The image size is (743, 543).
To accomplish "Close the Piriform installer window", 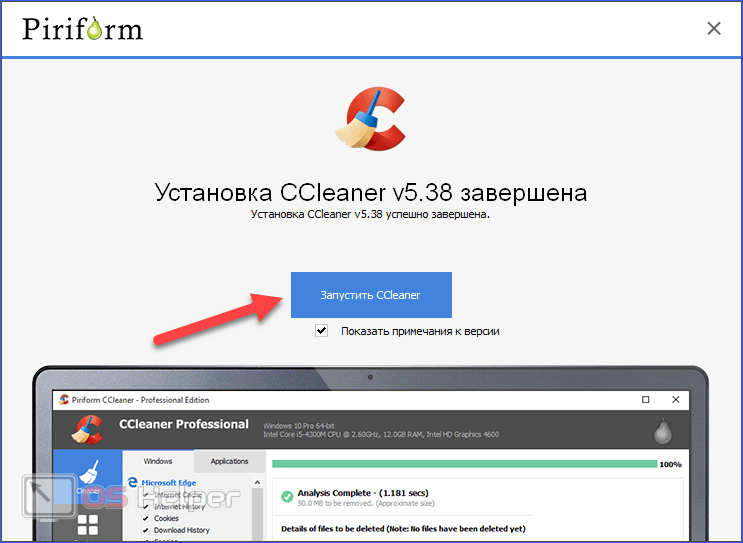I will (x=714, y=28).
